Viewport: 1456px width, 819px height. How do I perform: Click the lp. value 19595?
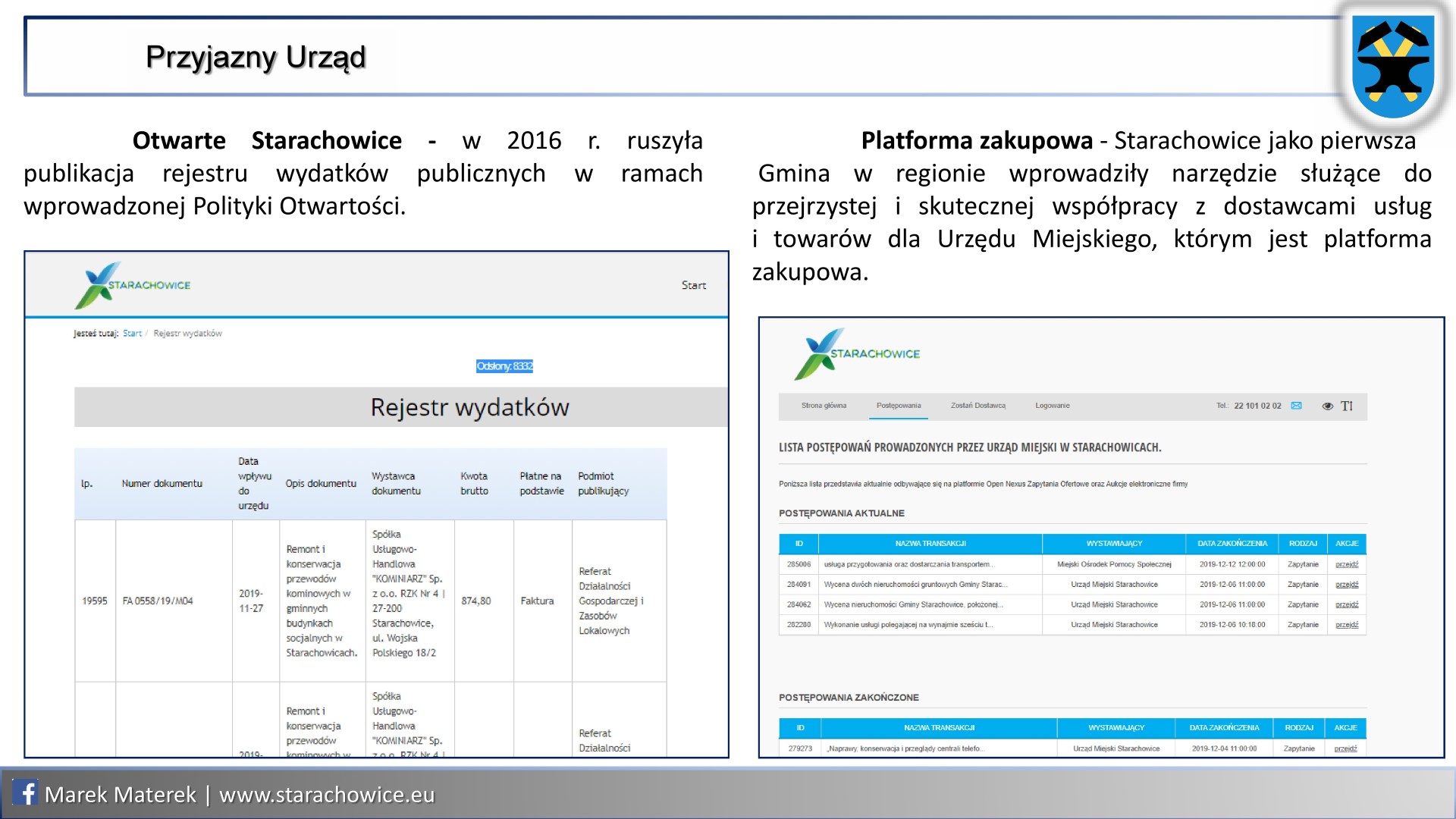(x=95, y=601)
